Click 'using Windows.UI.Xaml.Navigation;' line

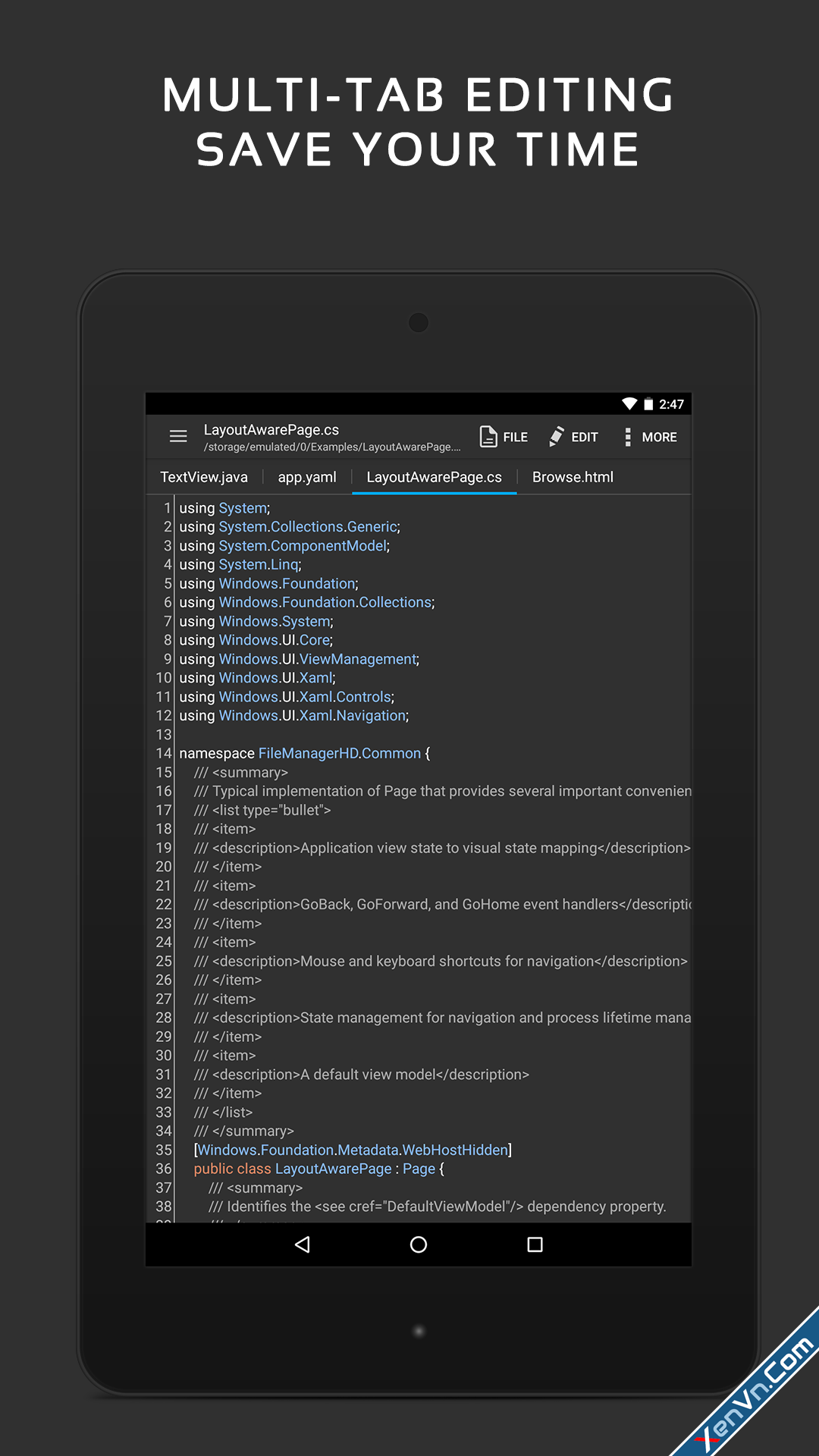(x=294, y=716)
